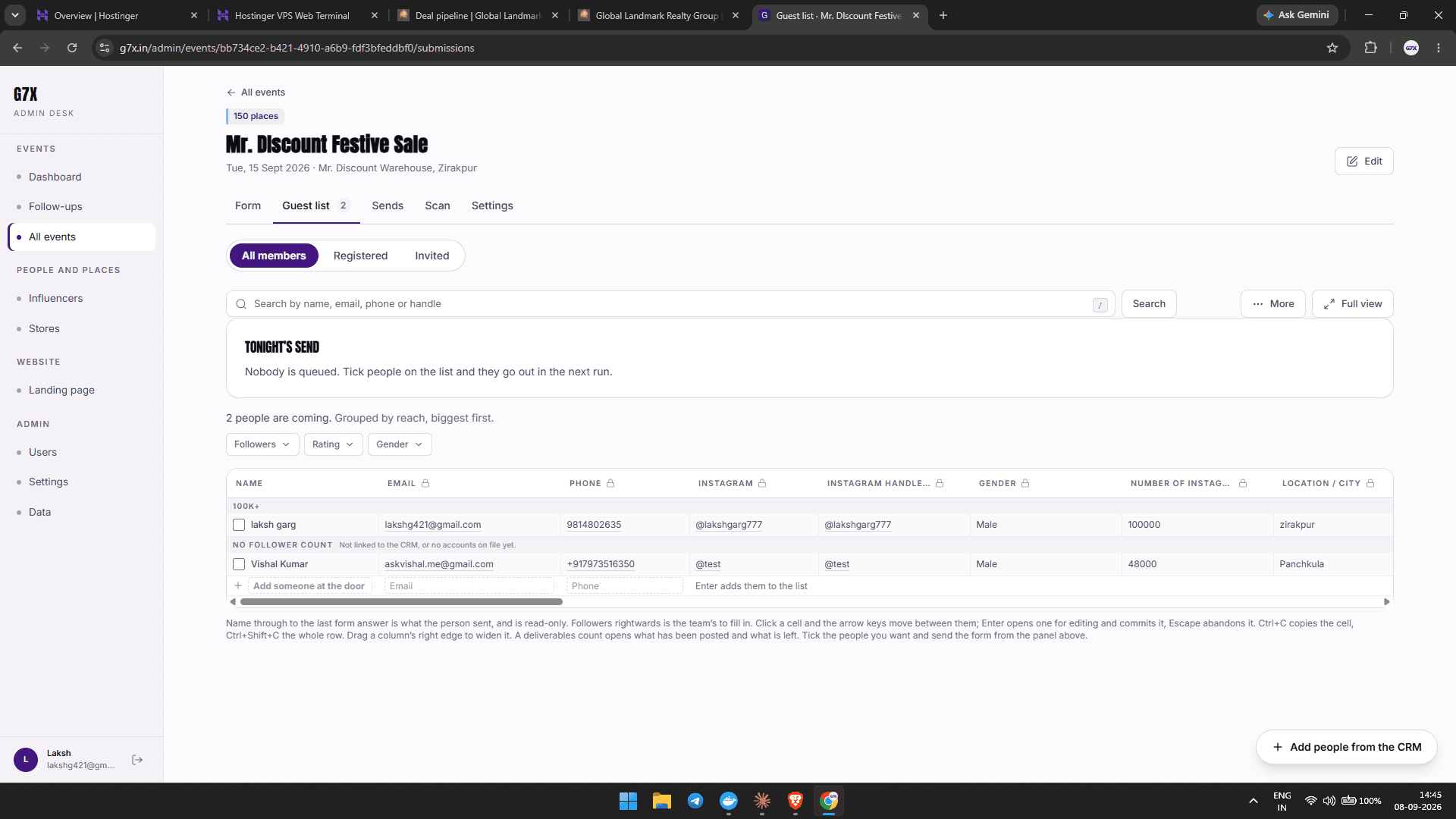Open the event Settings tab
This screenshot has height=819, width=1456.
point(492,206)
